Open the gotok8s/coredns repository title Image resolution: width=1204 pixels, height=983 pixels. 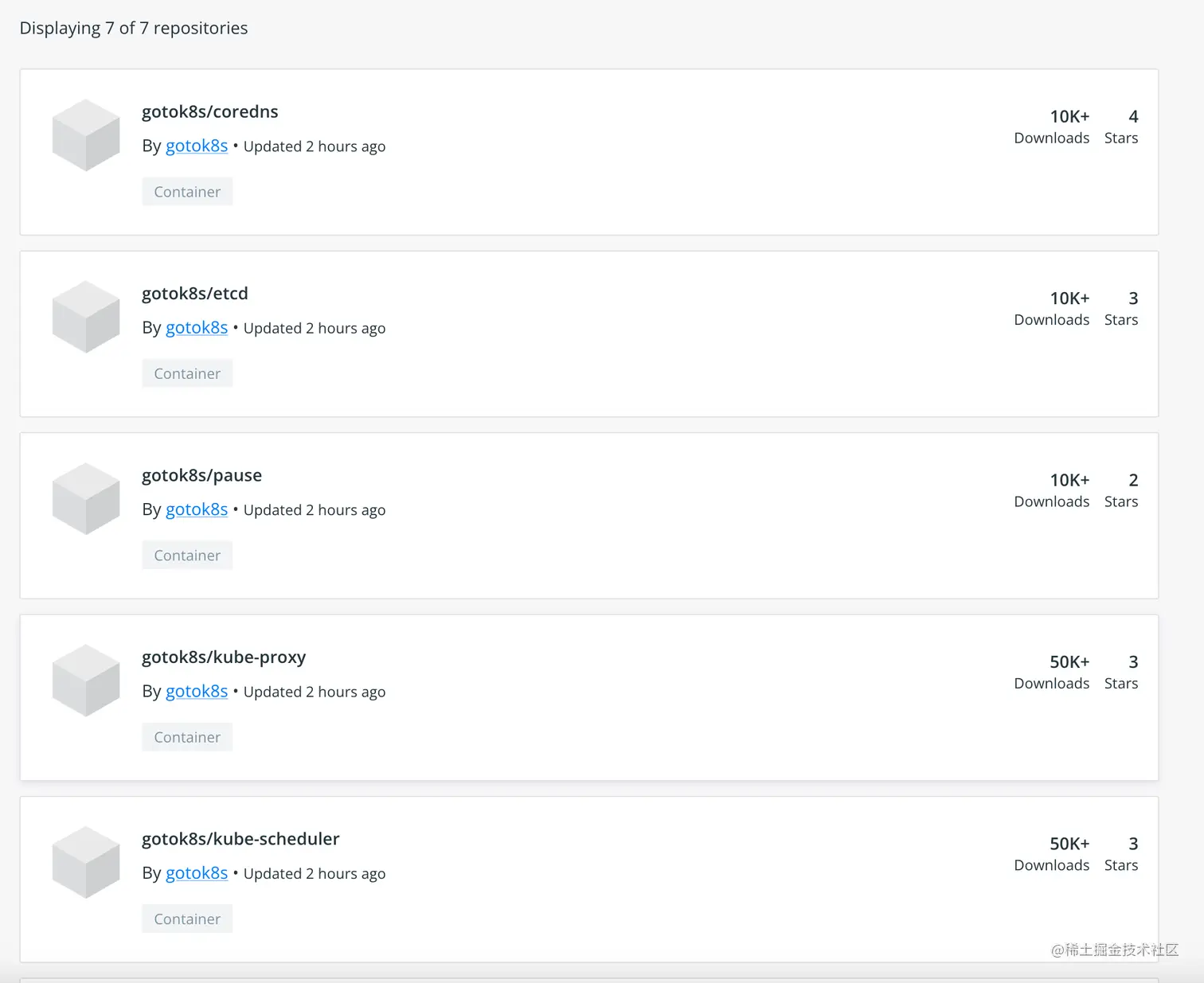(210, 111)
